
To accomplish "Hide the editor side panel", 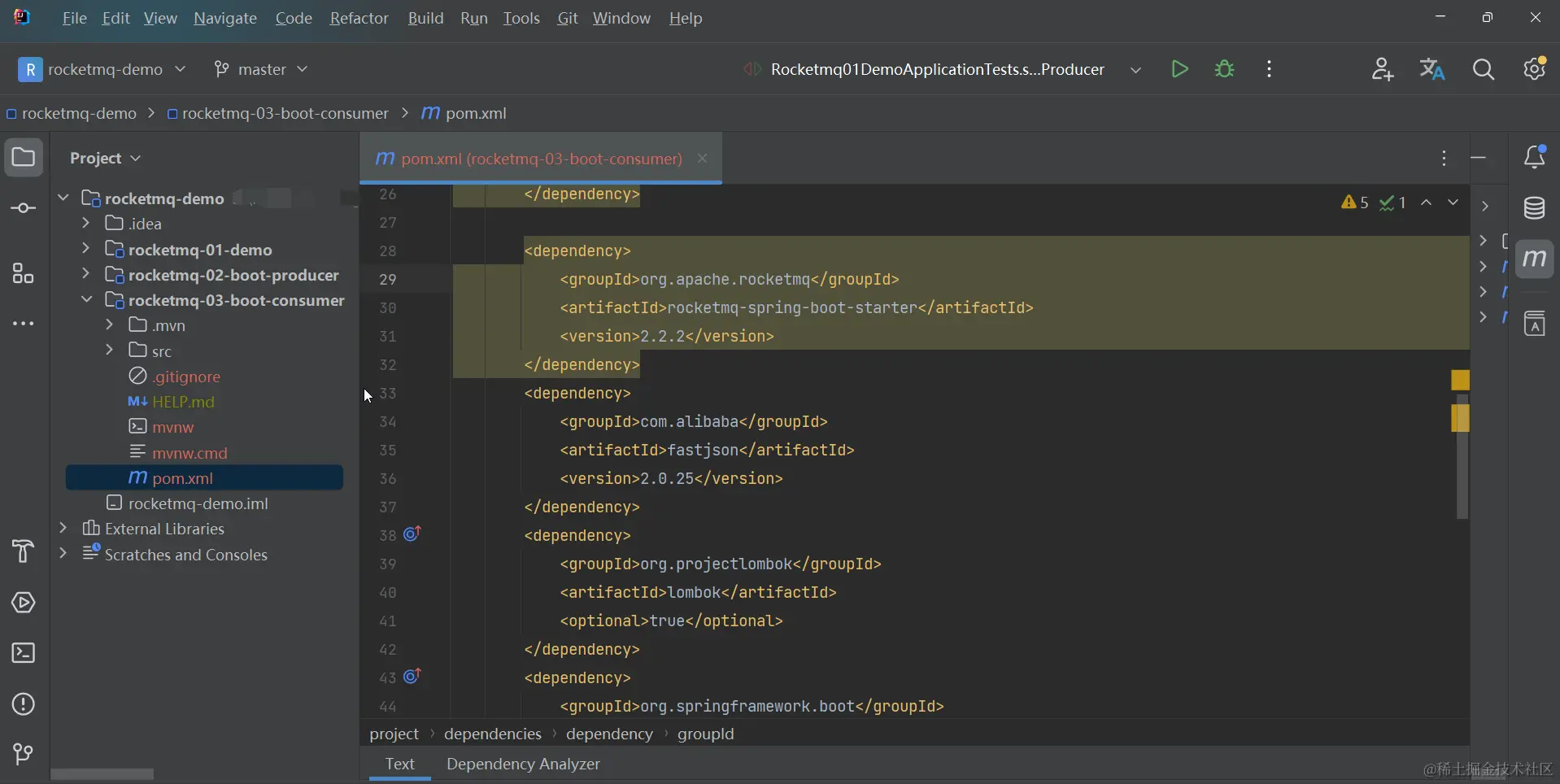I will (1479, 158).
